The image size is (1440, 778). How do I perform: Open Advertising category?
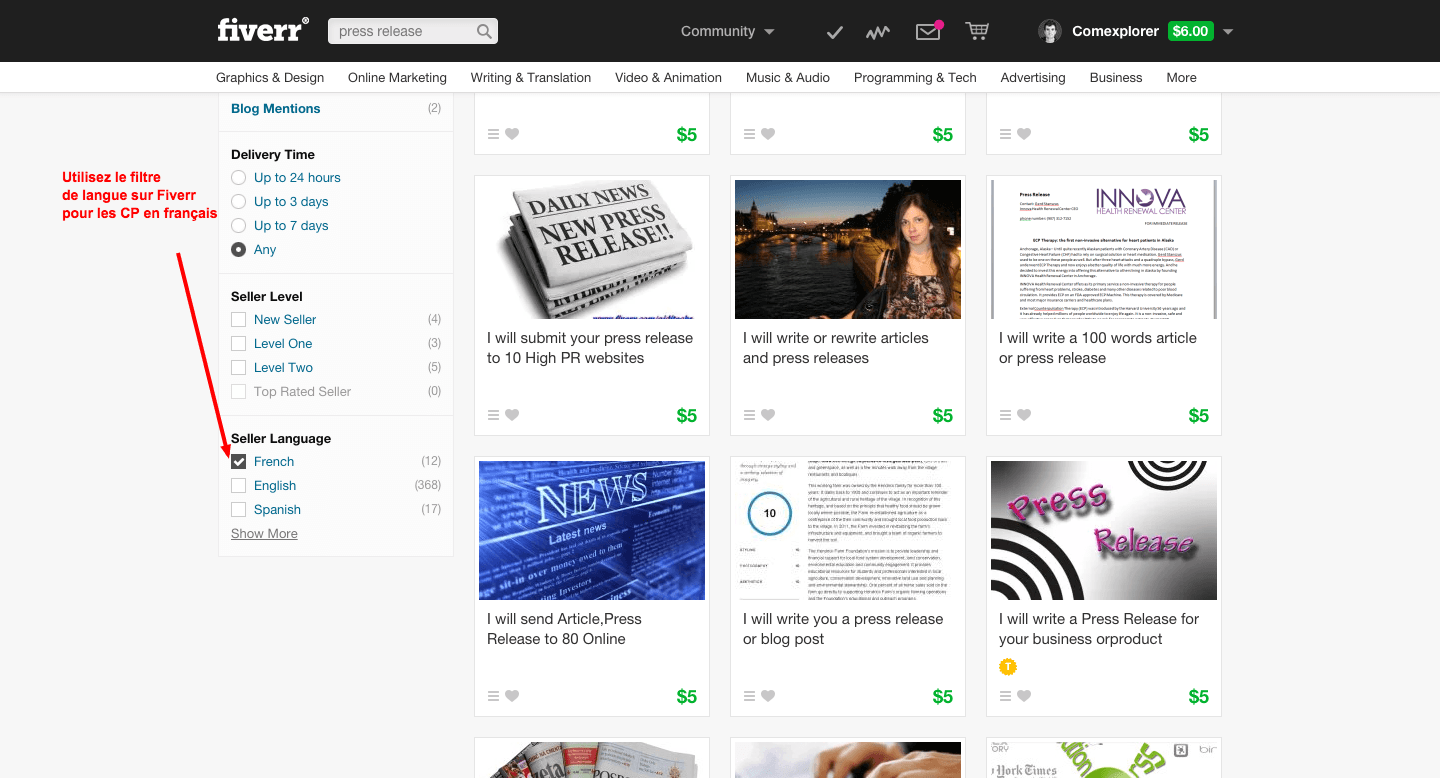click(1033, 77)
